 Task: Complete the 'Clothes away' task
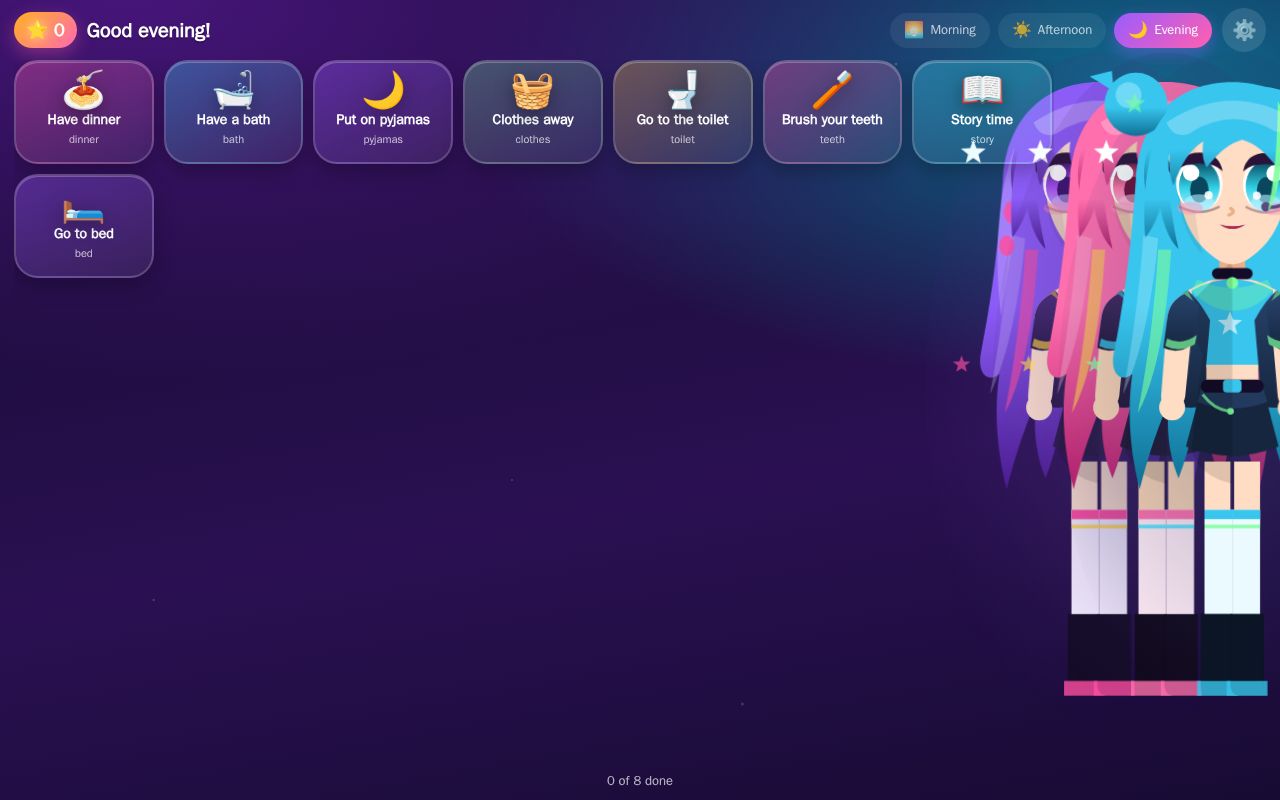pyautogui.click(x=533, y=112)
